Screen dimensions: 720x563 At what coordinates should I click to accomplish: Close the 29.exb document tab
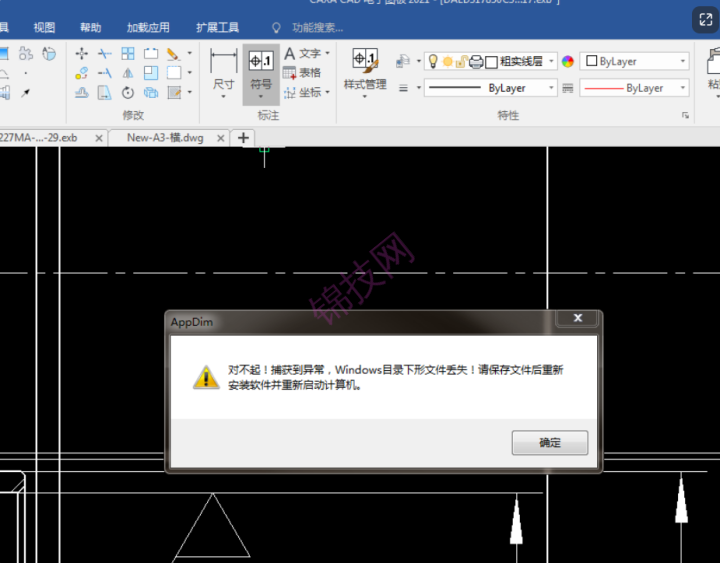99,138
